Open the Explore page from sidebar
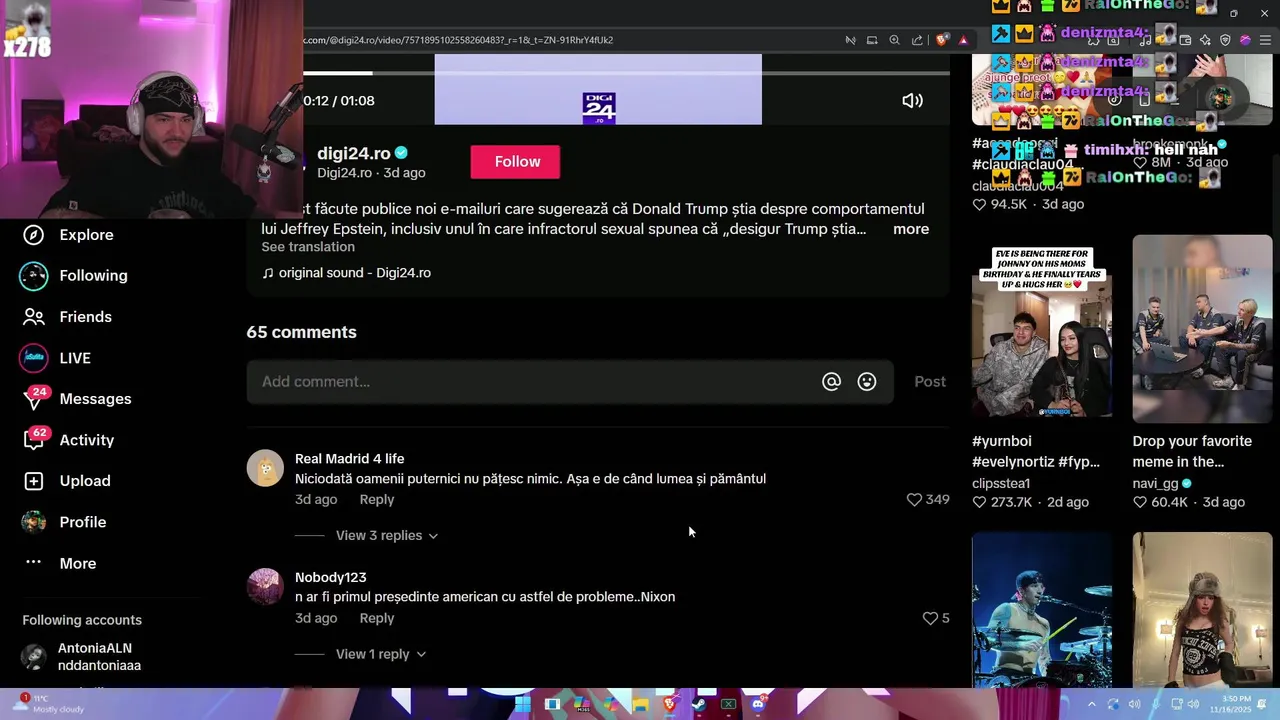 (x=68, y=235)
